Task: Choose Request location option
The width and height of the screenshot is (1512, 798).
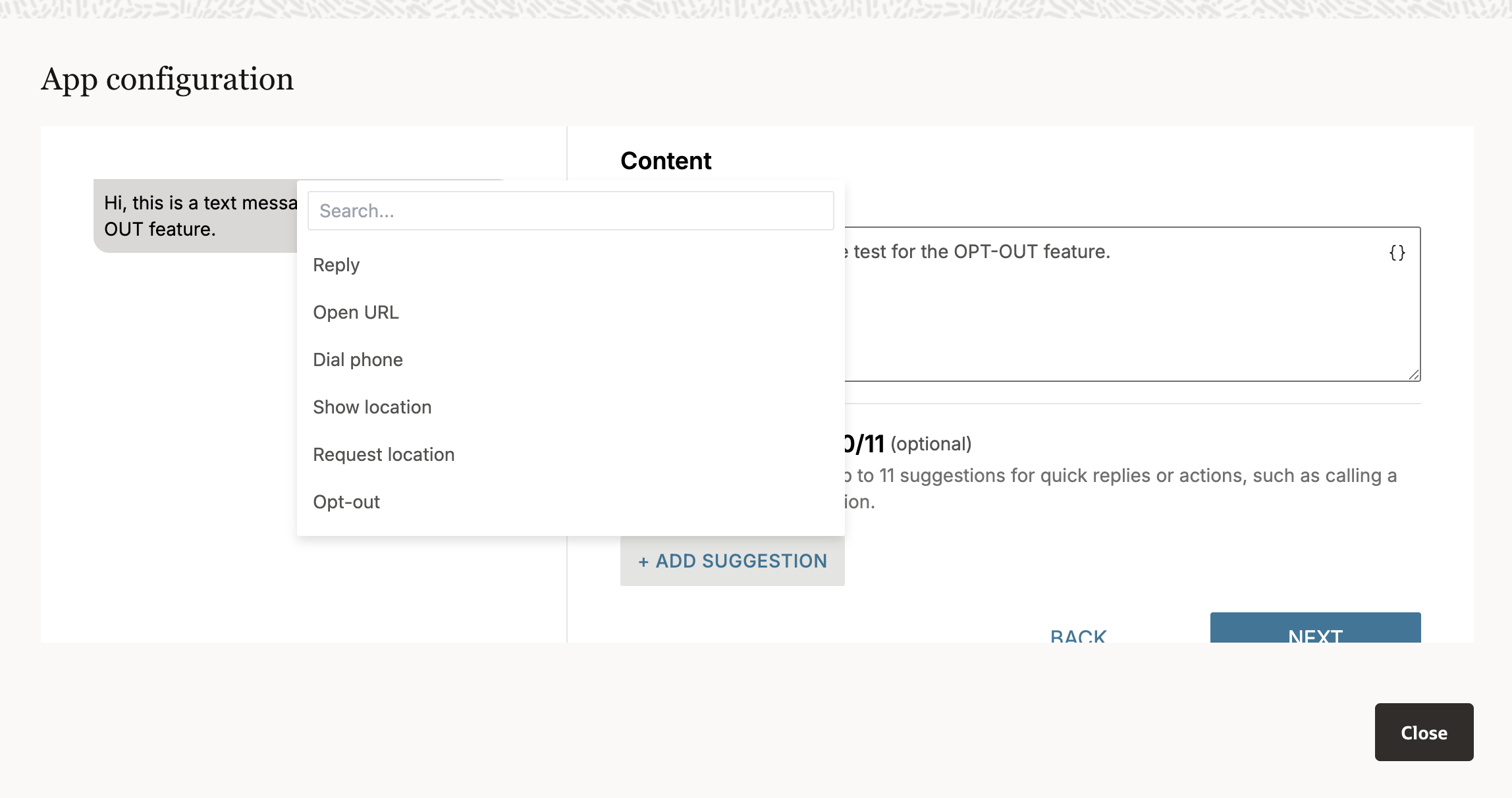Action: [x=383, y=454]
